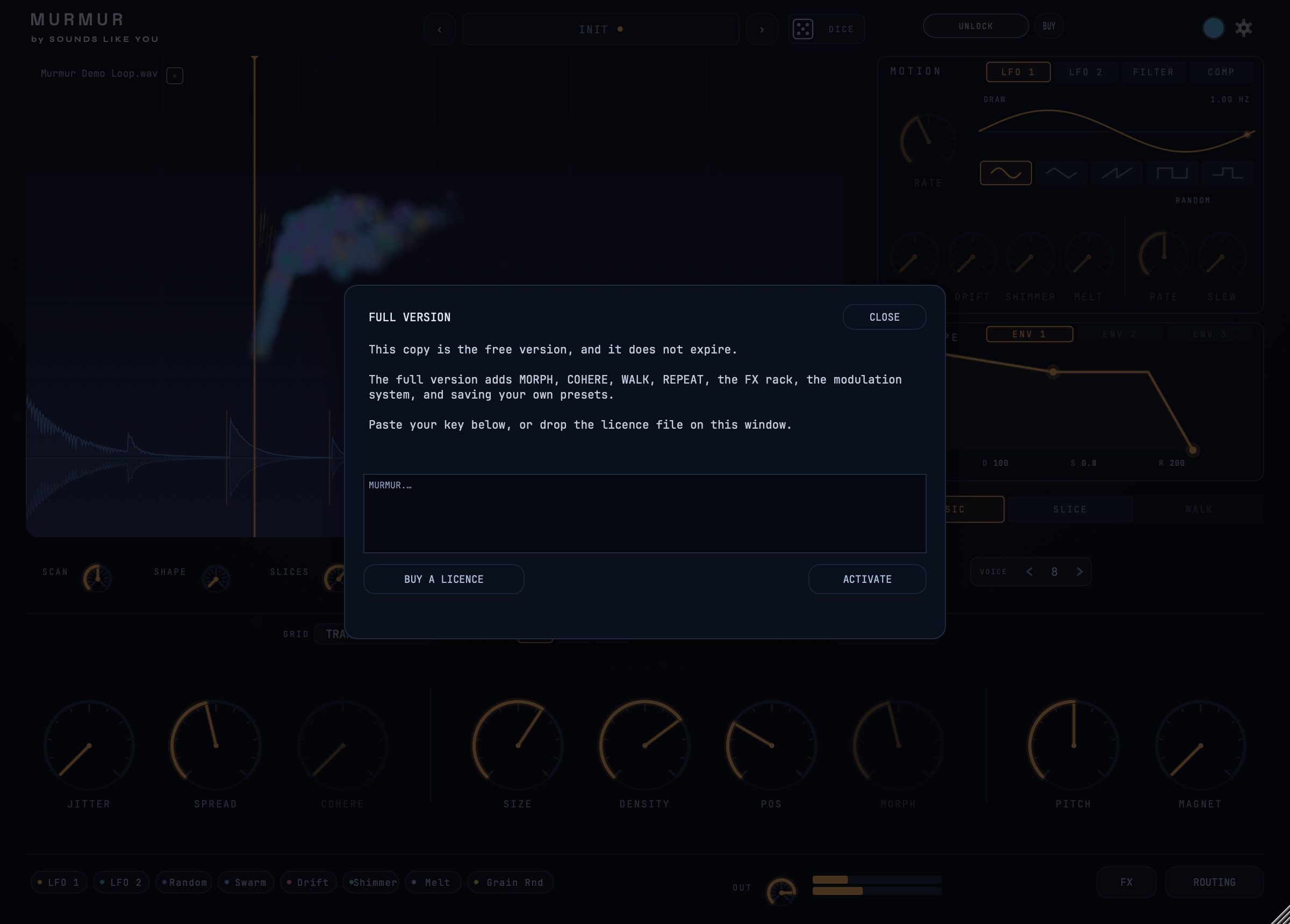Click the Shape knob
Image resolution: width=1290 pixels, height=924 pixels.
pos(216,578)
